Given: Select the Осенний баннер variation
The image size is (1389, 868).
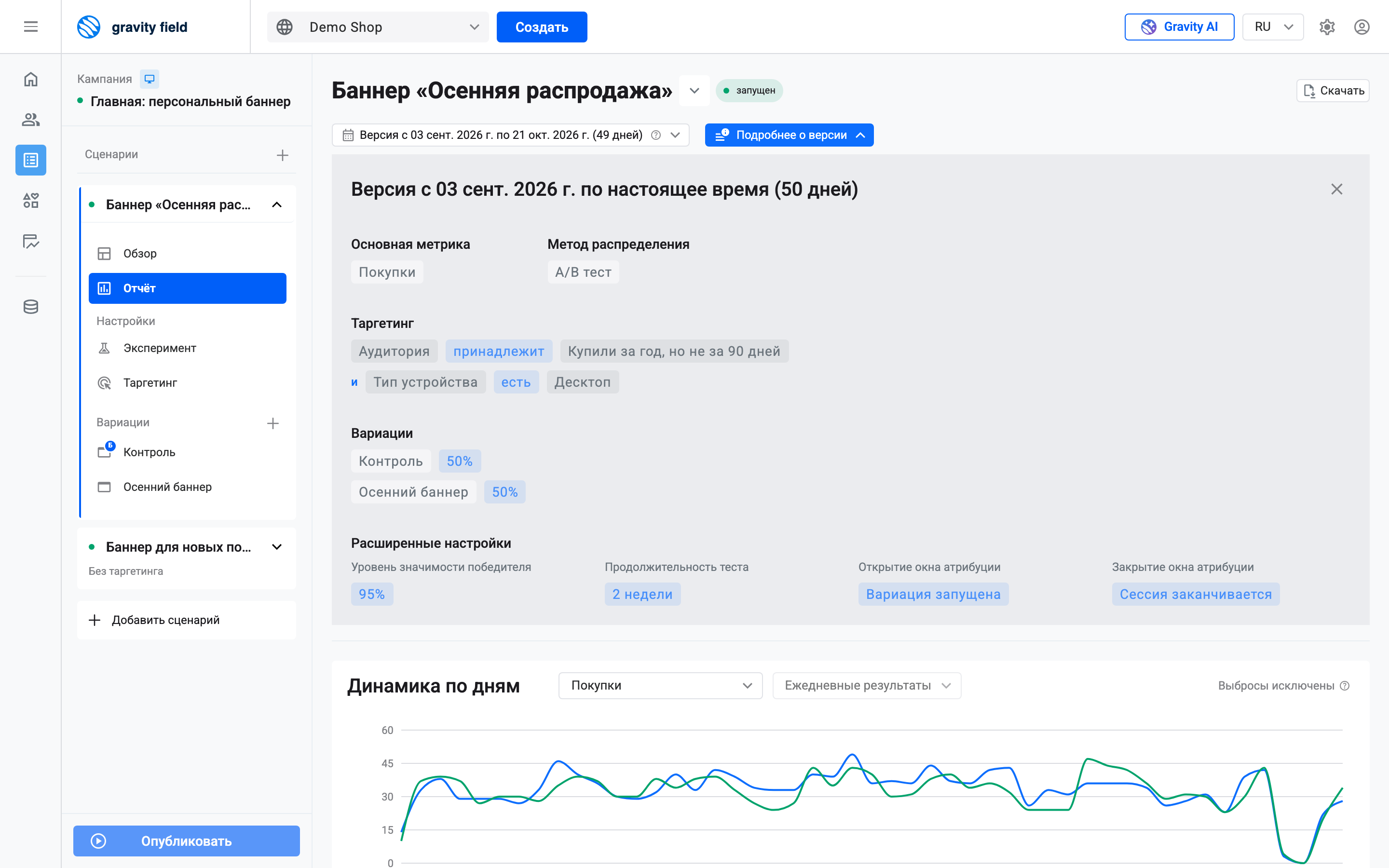Looking at the screenshot, I should click(x=187, y=487).
